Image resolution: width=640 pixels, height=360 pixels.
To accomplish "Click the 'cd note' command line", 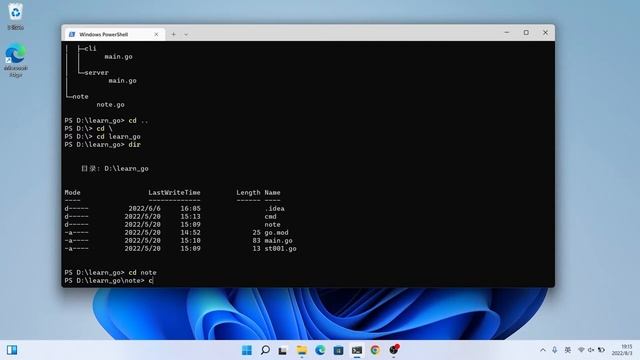I will [110, 272].
